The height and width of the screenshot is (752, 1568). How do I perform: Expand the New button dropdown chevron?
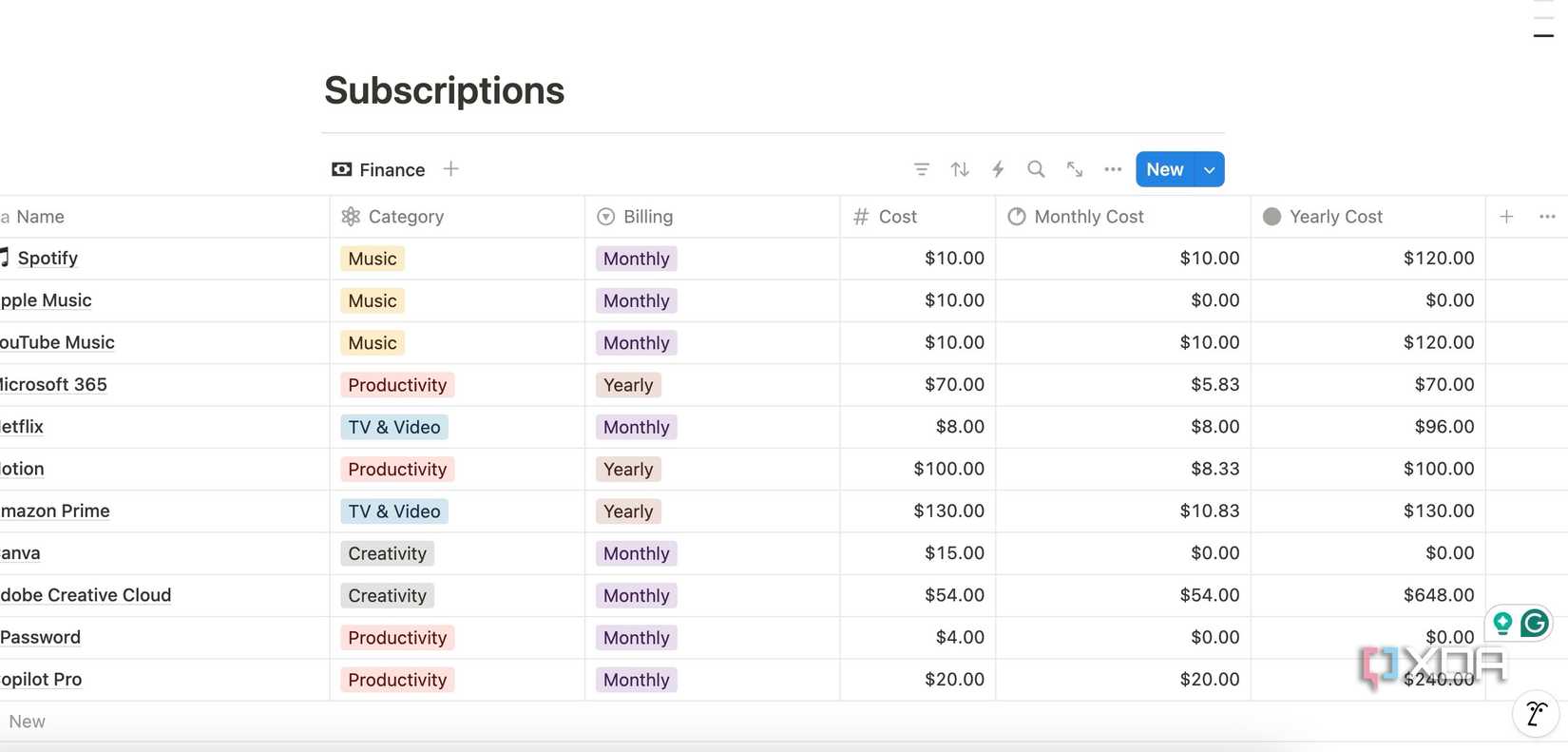click(x=1209, y=168)
